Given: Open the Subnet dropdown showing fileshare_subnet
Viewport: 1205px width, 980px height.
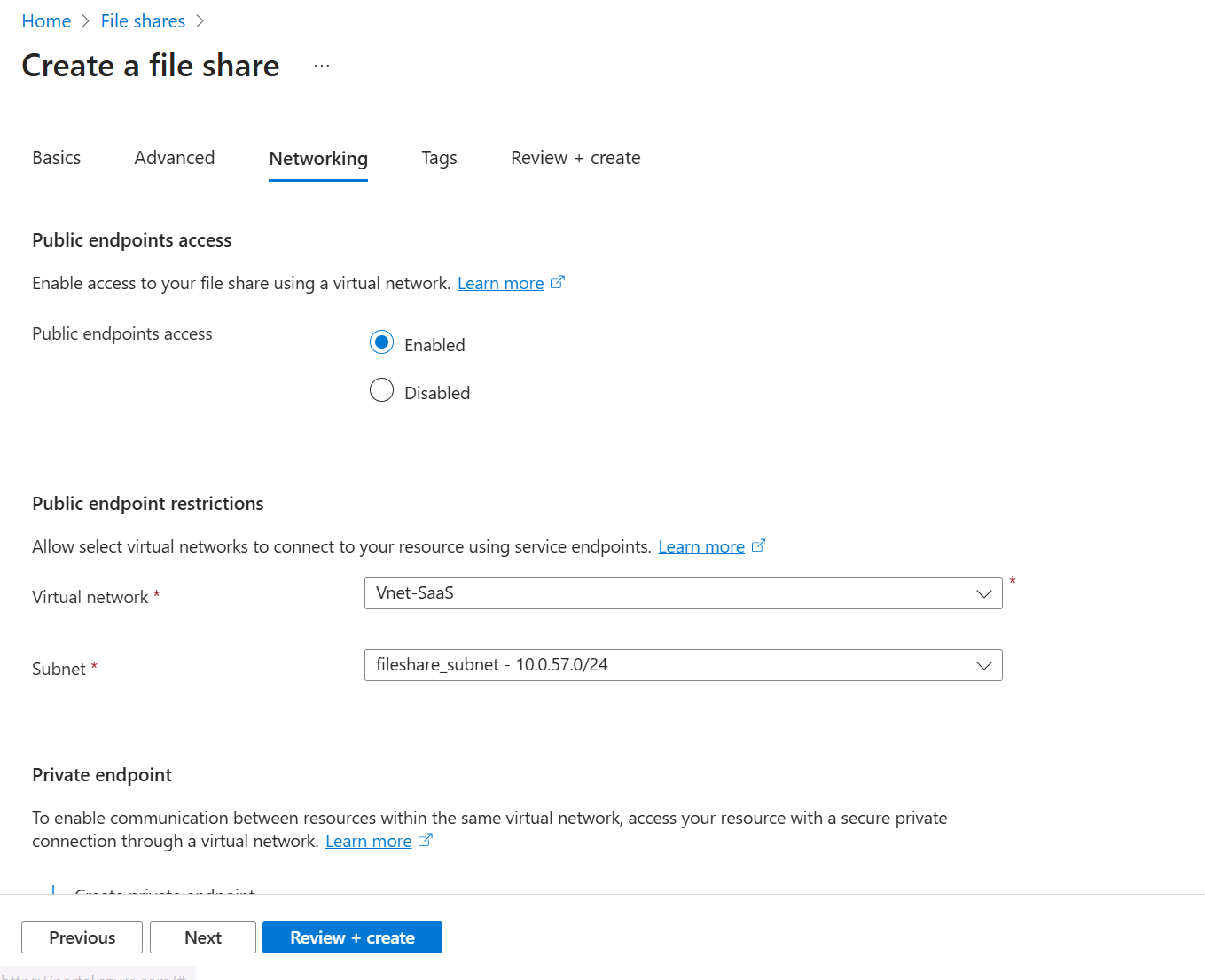Looking at the screenshot, I should tap(683, 665).
